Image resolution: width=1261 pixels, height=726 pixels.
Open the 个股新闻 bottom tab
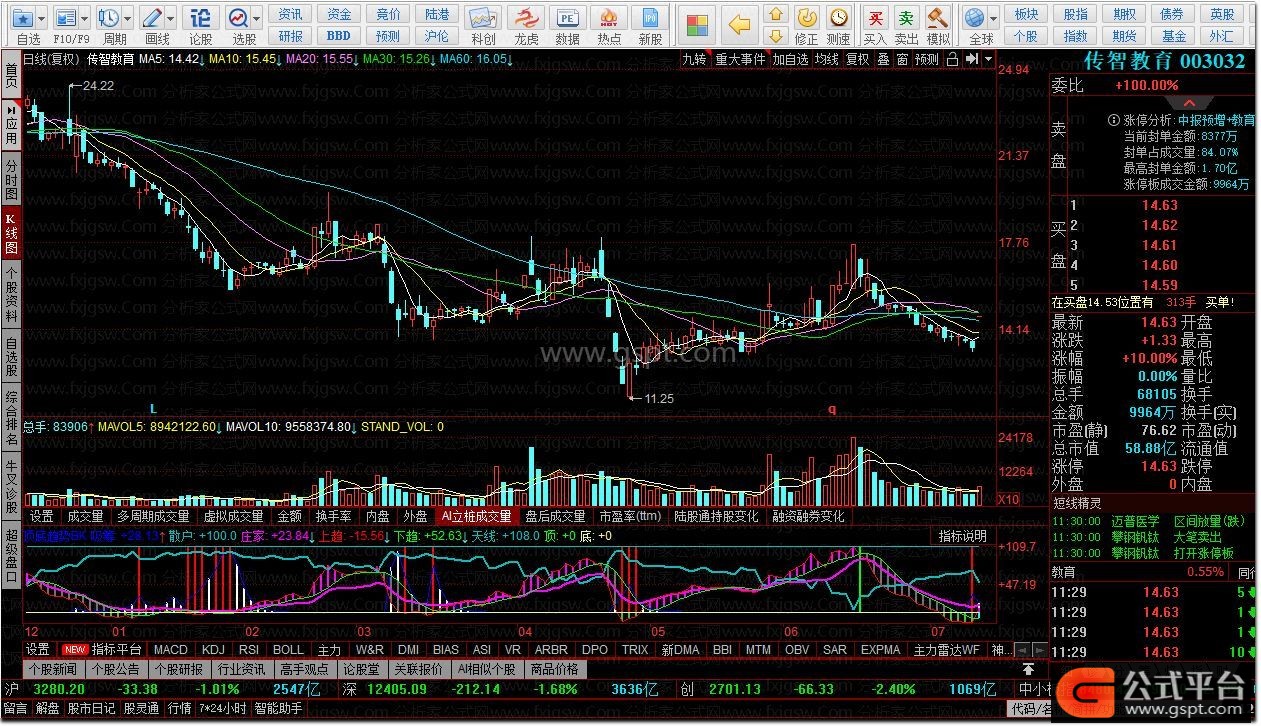point(52,669)
